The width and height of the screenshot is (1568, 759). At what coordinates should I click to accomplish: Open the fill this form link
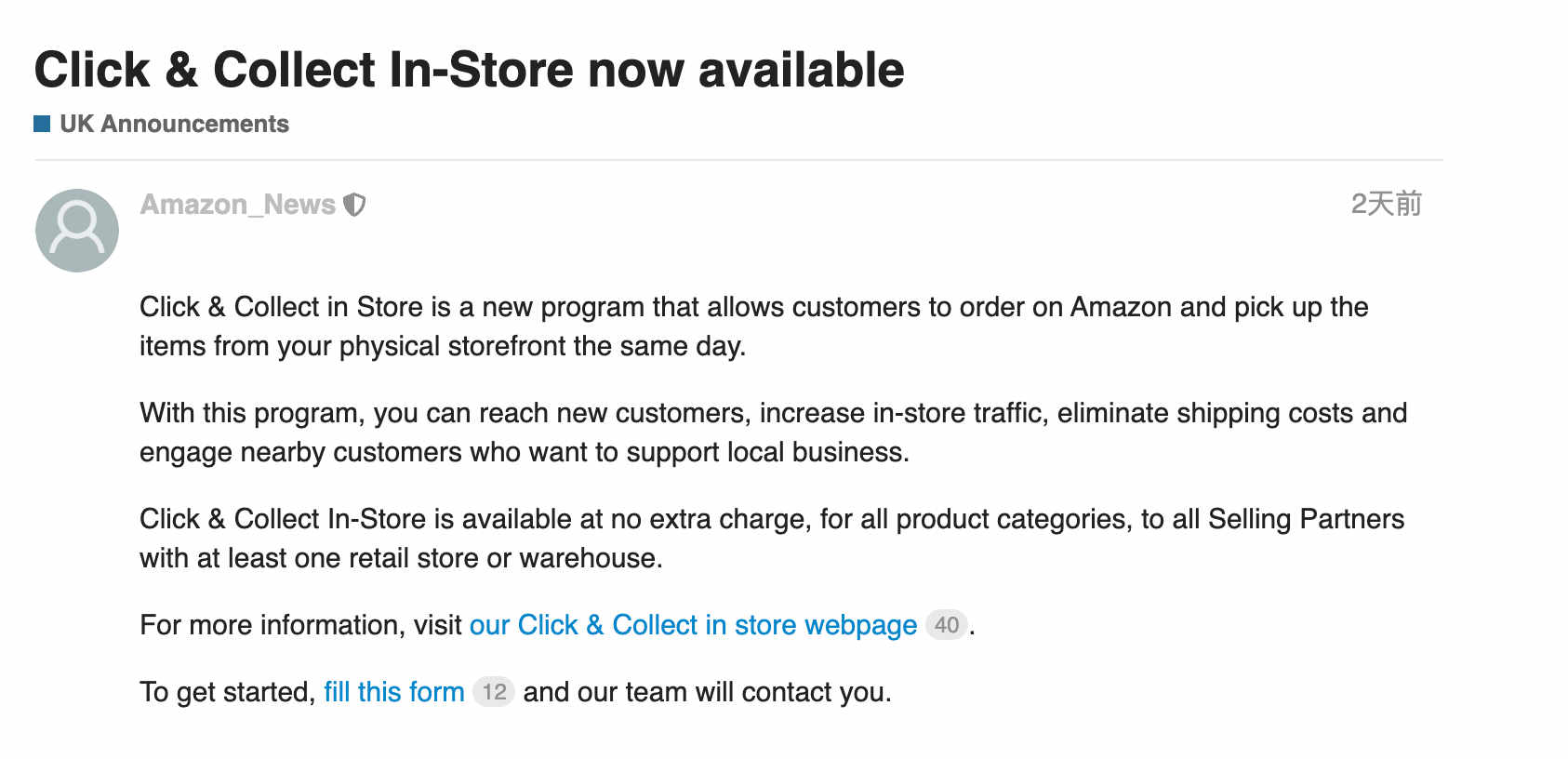(394, 692)
